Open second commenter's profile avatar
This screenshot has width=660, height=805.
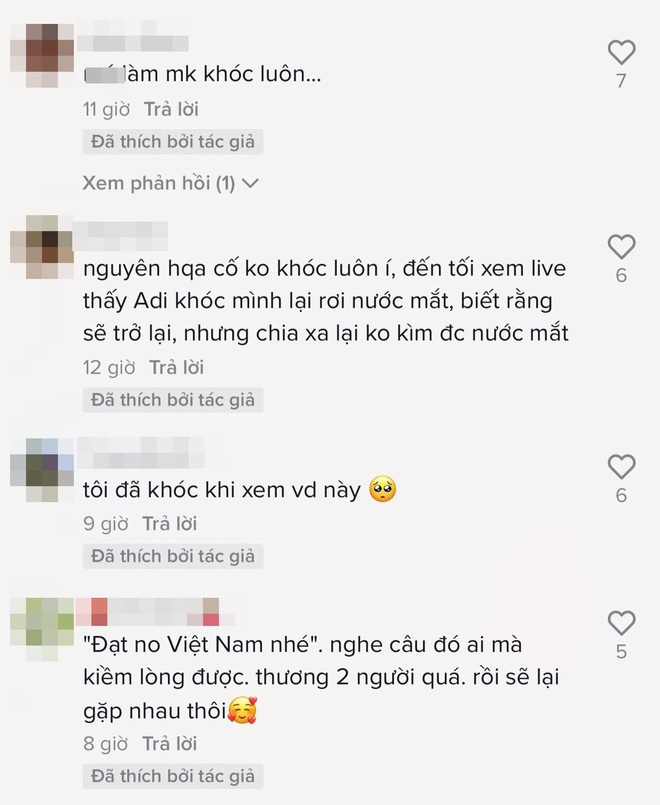pos(42,247)
